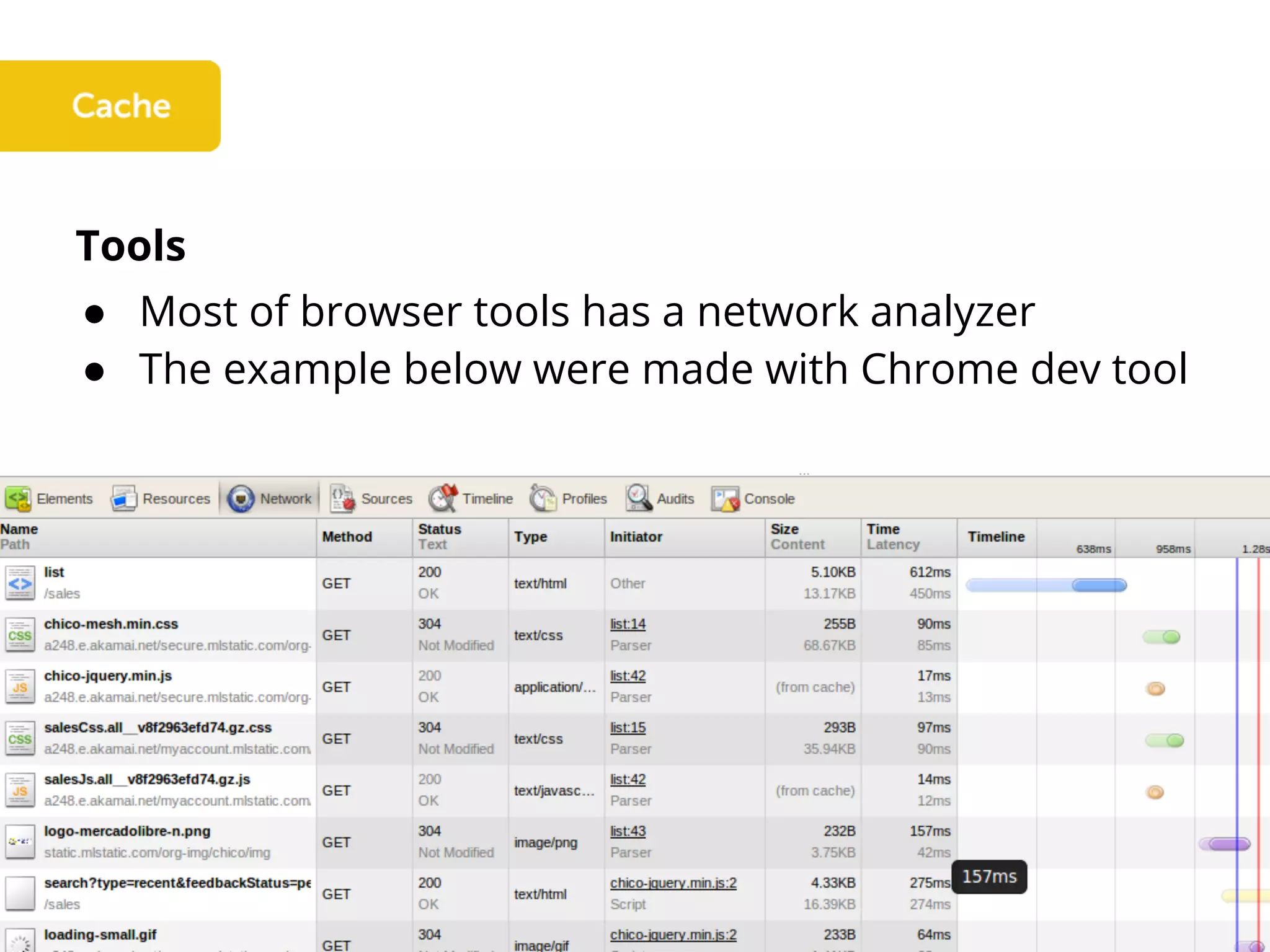Open the Timeline stopwatch icon
The width and height of the screenshot is (1270, 952).
(x=443, y=498)
